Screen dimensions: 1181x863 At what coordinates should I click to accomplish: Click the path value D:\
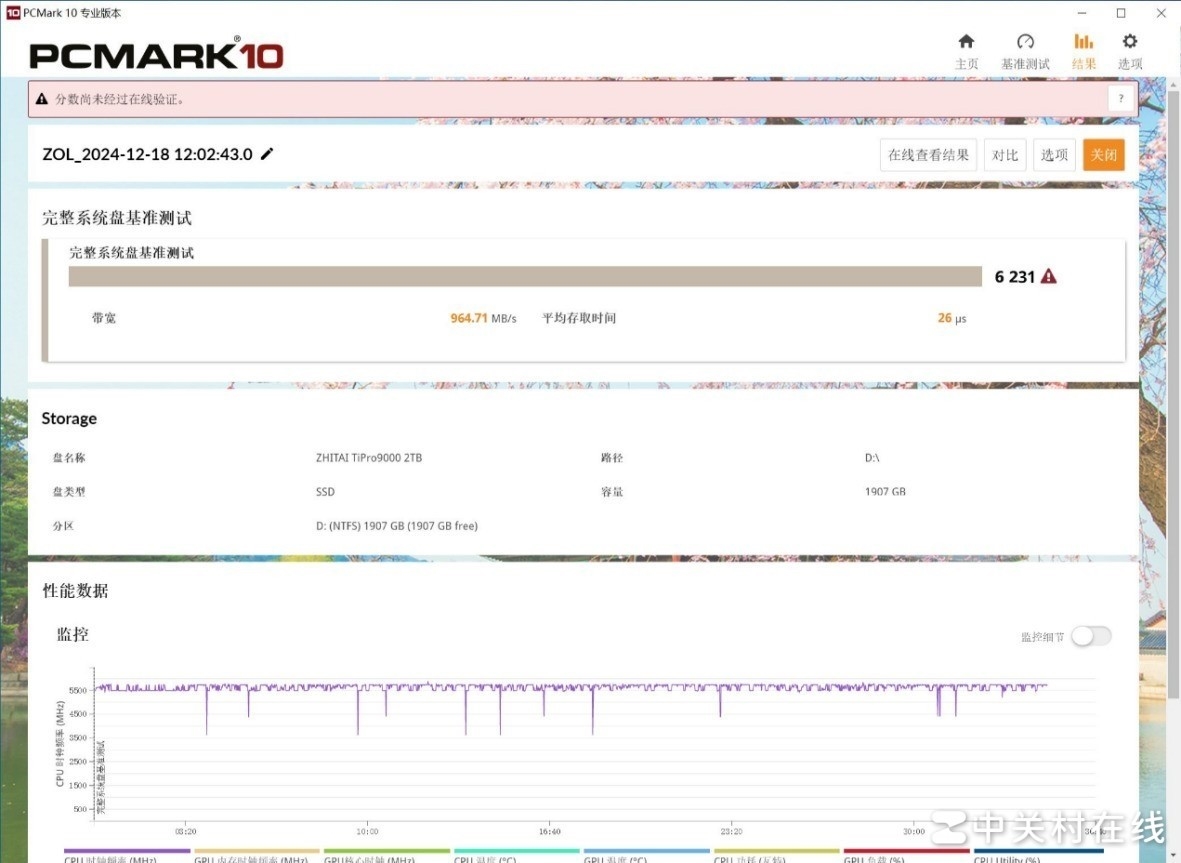click(872, 457)
